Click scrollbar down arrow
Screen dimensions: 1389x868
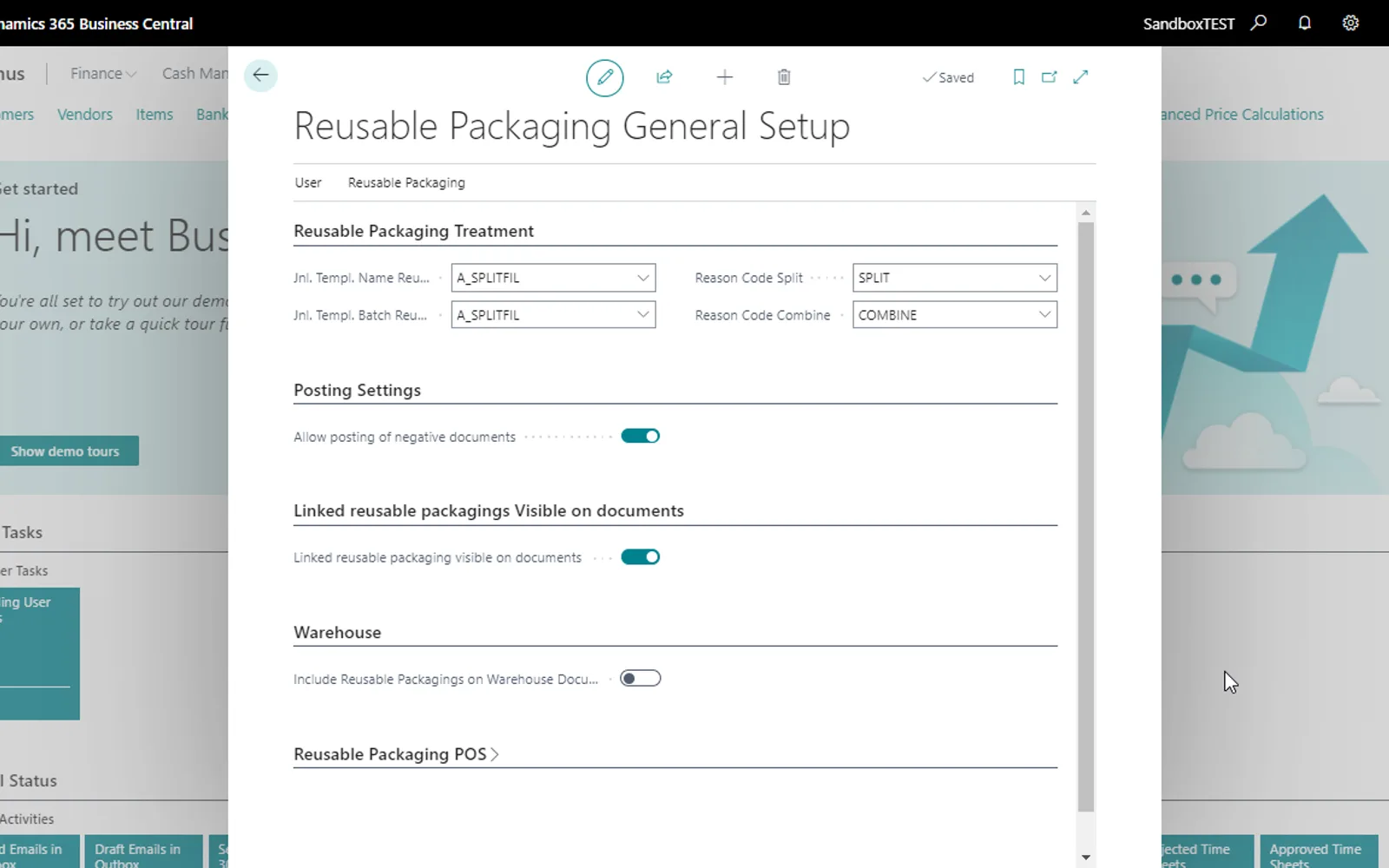coord(1086,858)
